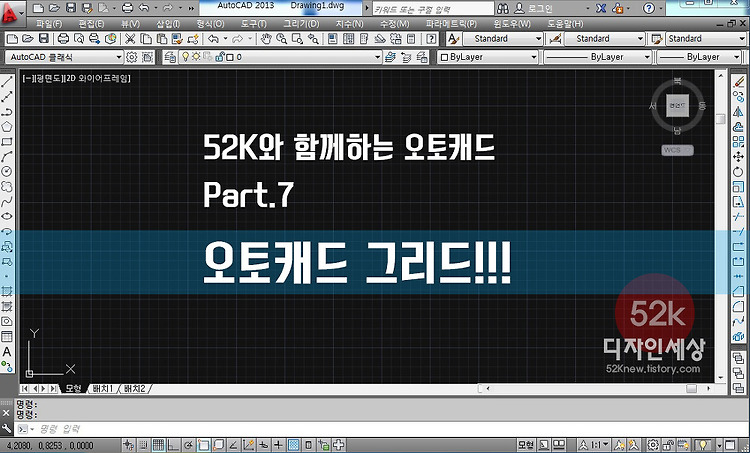Image resolution: width=750 pixels, height=453 pixels.
Task: Click the keyword search box in the title bar
Action: point(432,9)
